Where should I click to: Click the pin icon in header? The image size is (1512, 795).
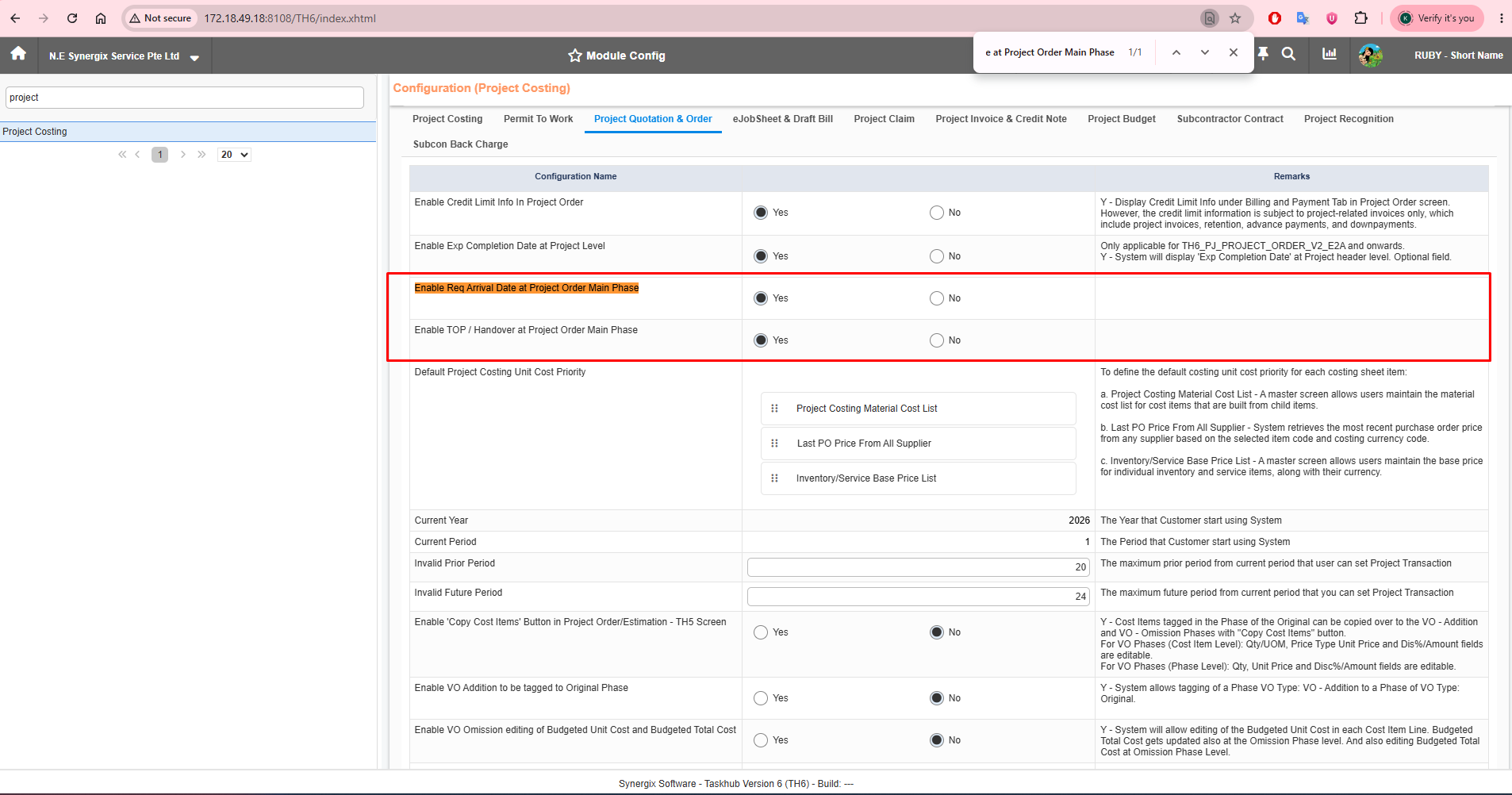[1264, 54]
